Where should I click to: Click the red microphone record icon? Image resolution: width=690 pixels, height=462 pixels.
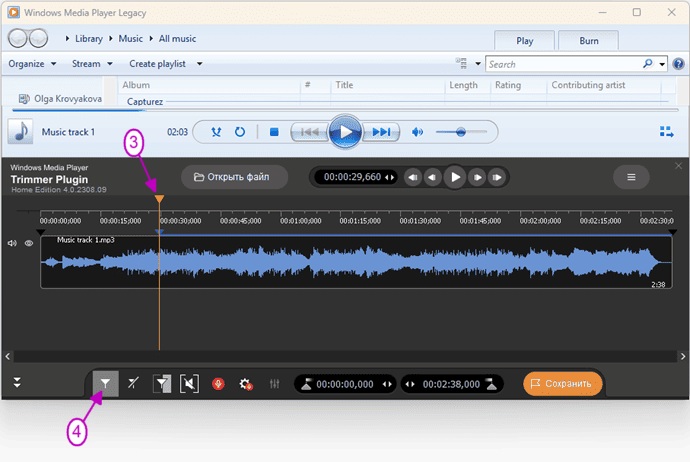pyautogui.click(x=218, y=384)
